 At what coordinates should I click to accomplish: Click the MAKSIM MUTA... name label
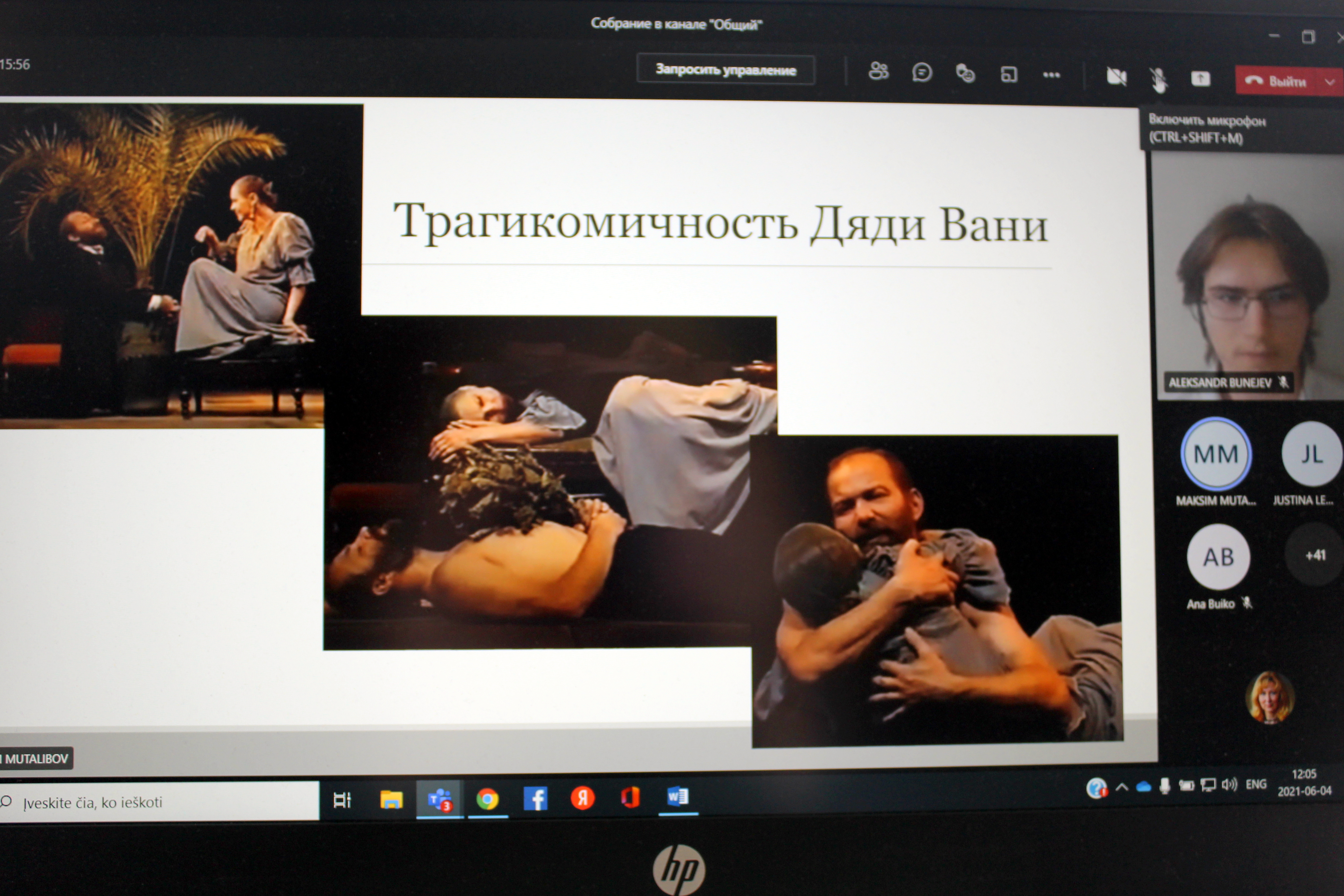tap(1216, 501)
